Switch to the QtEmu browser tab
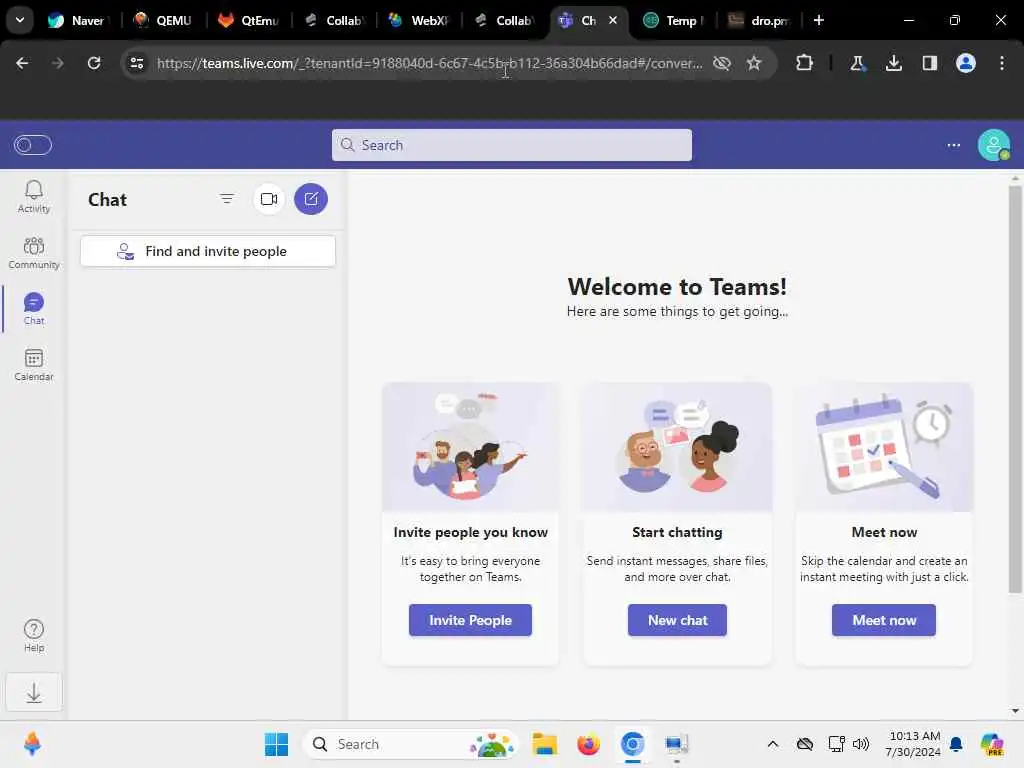This screenshot has height=768, width=1024. (249, 20)
